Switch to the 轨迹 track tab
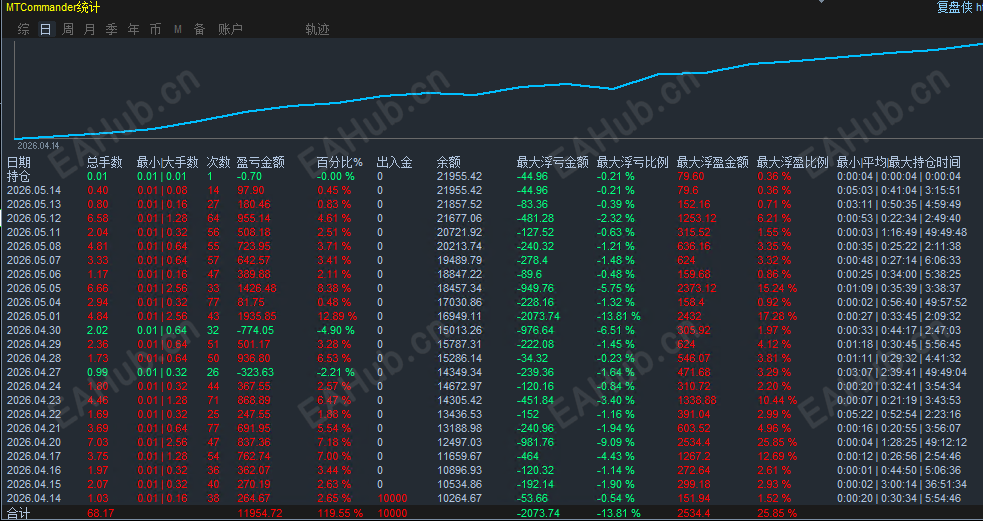This screenshot has height=521, width=983. (x=317, y=29)
